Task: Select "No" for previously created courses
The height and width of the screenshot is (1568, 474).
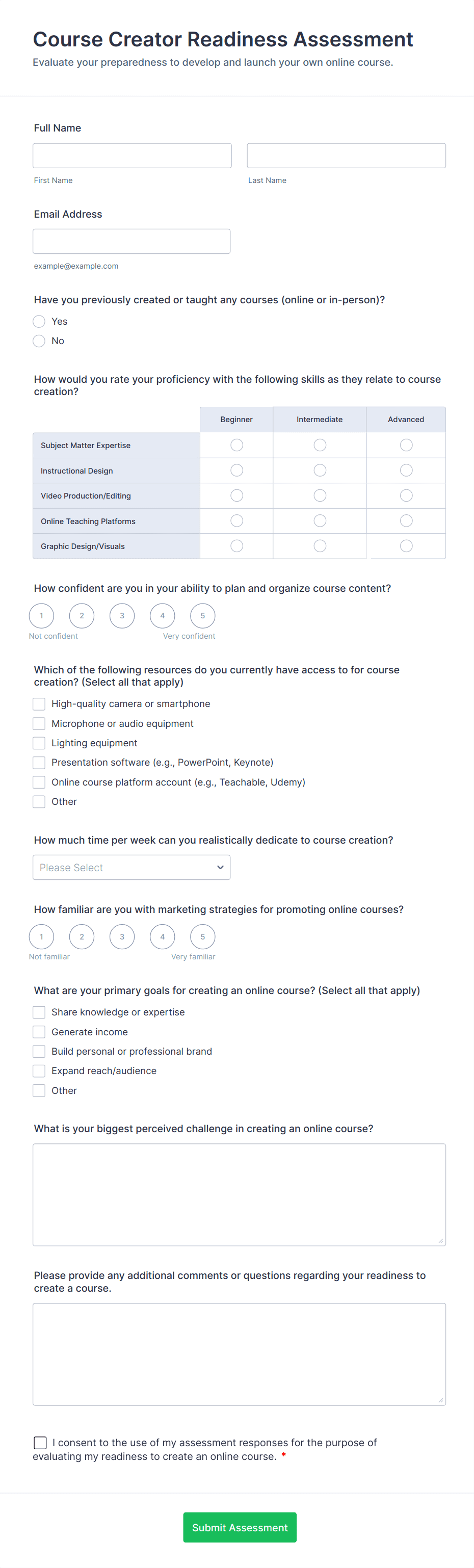Action: pyautogui.click(x=39, y=341)
